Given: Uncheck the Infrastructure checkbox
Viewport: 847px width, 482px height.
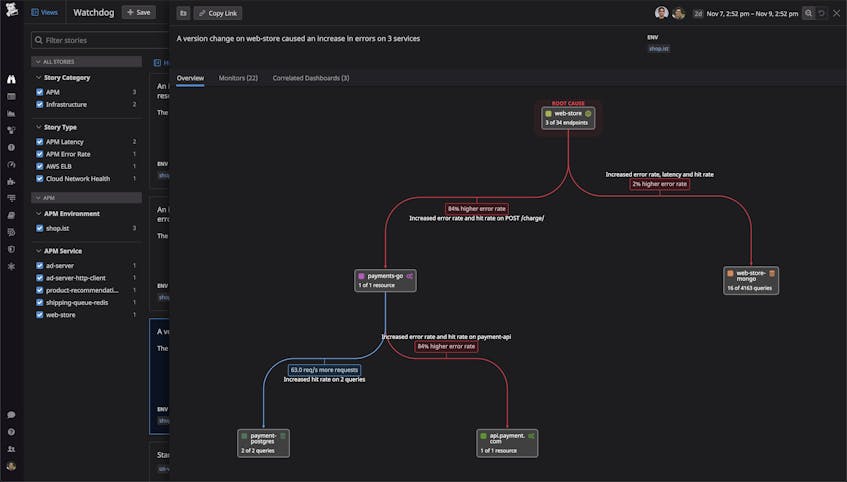Looking at the screenshot, I should click(x=39, y=104).
